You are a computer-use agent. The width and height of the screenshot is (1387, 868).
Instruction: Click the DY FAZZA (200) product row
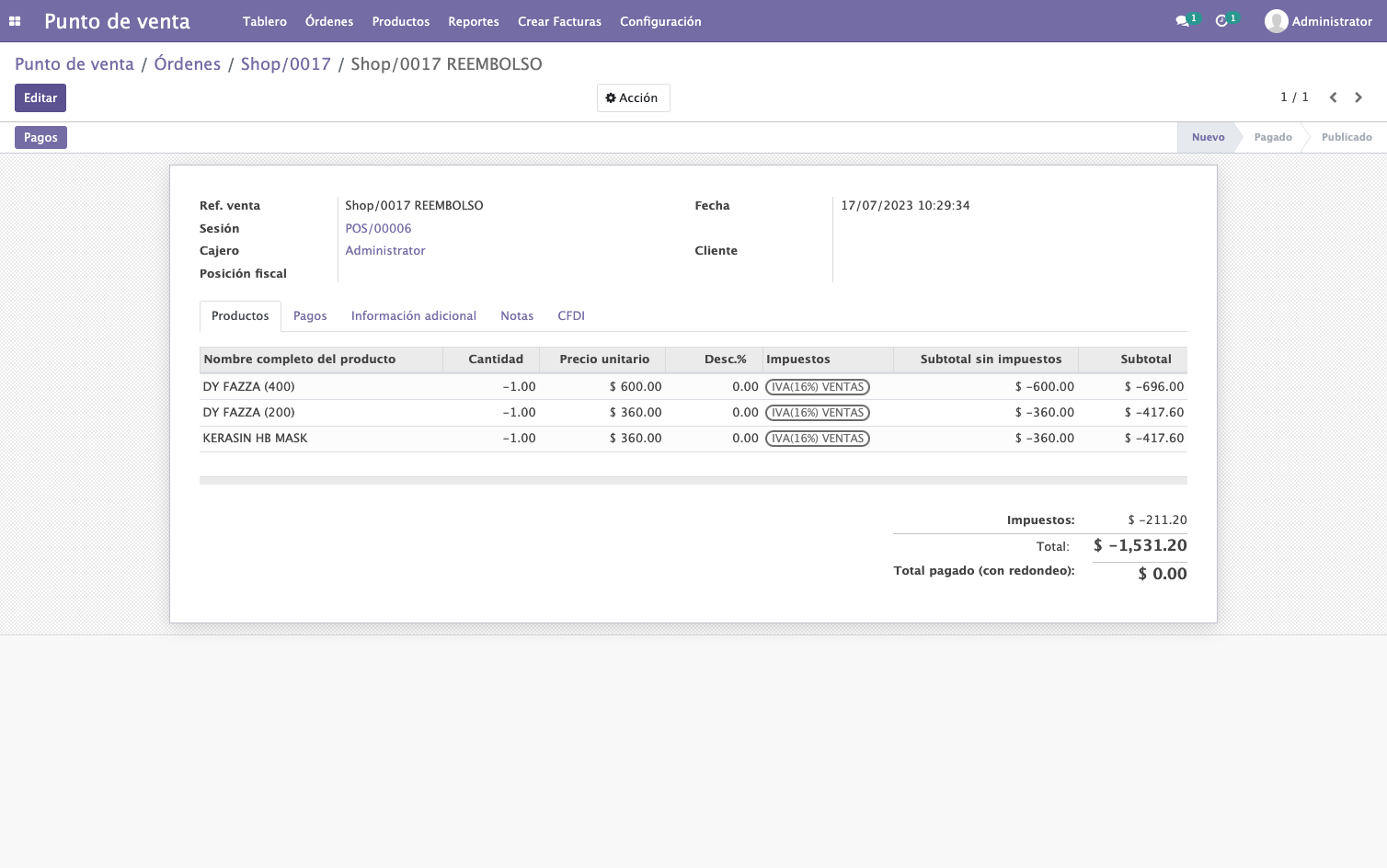[x=693, y=413]
